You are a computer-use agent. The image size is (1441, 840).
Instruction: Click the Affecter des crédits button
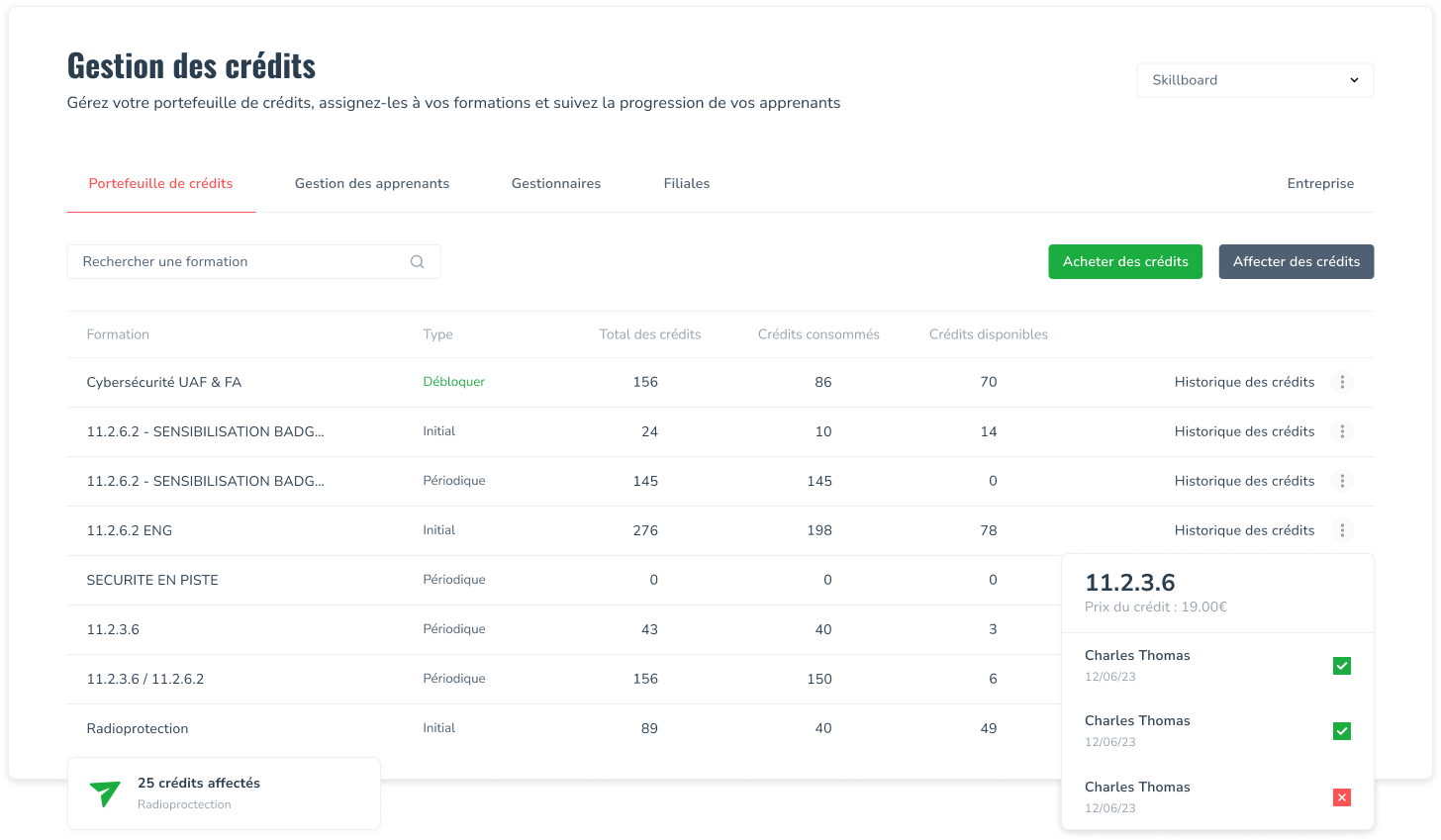click(x=1297, y=261)
